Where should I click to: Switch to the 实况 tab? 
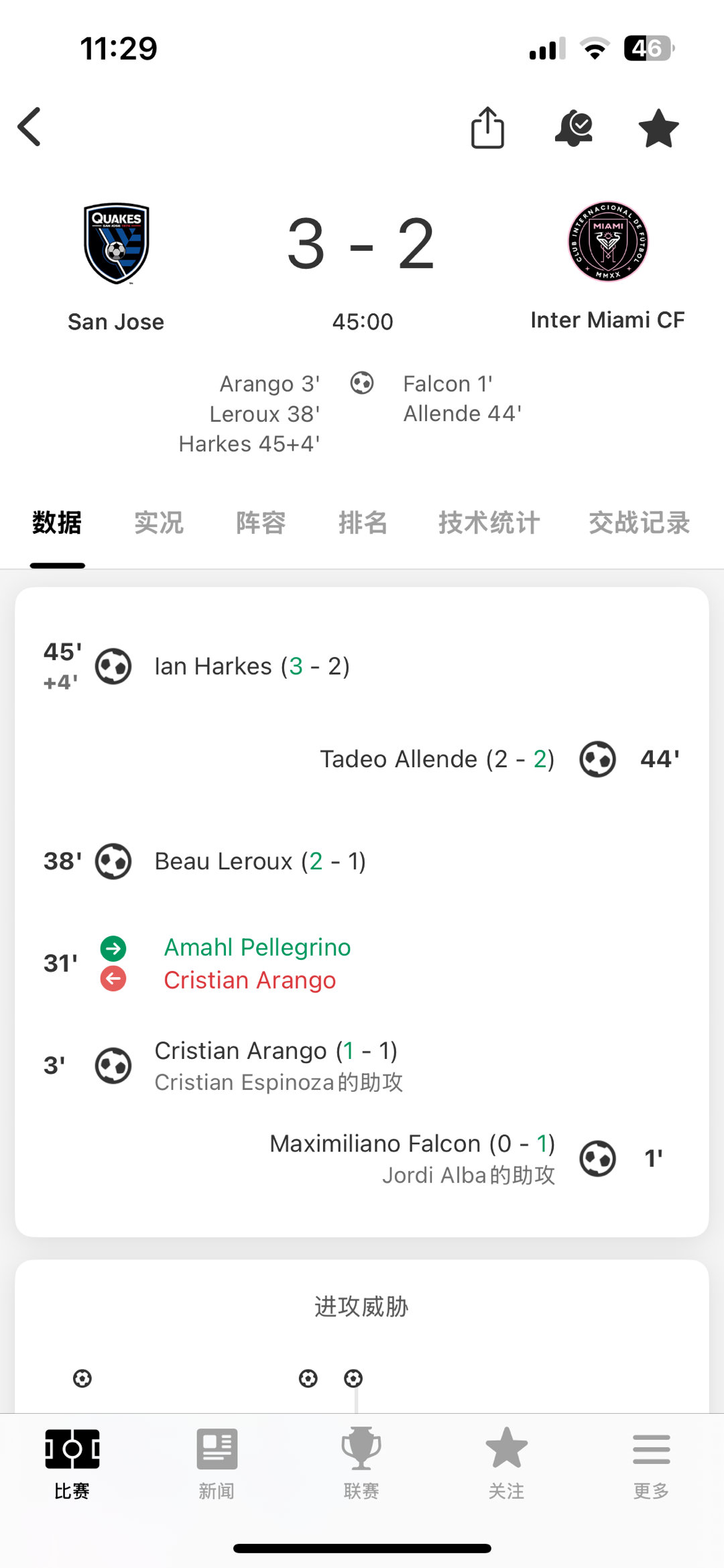pyautogui.click(x=159, y=522)
